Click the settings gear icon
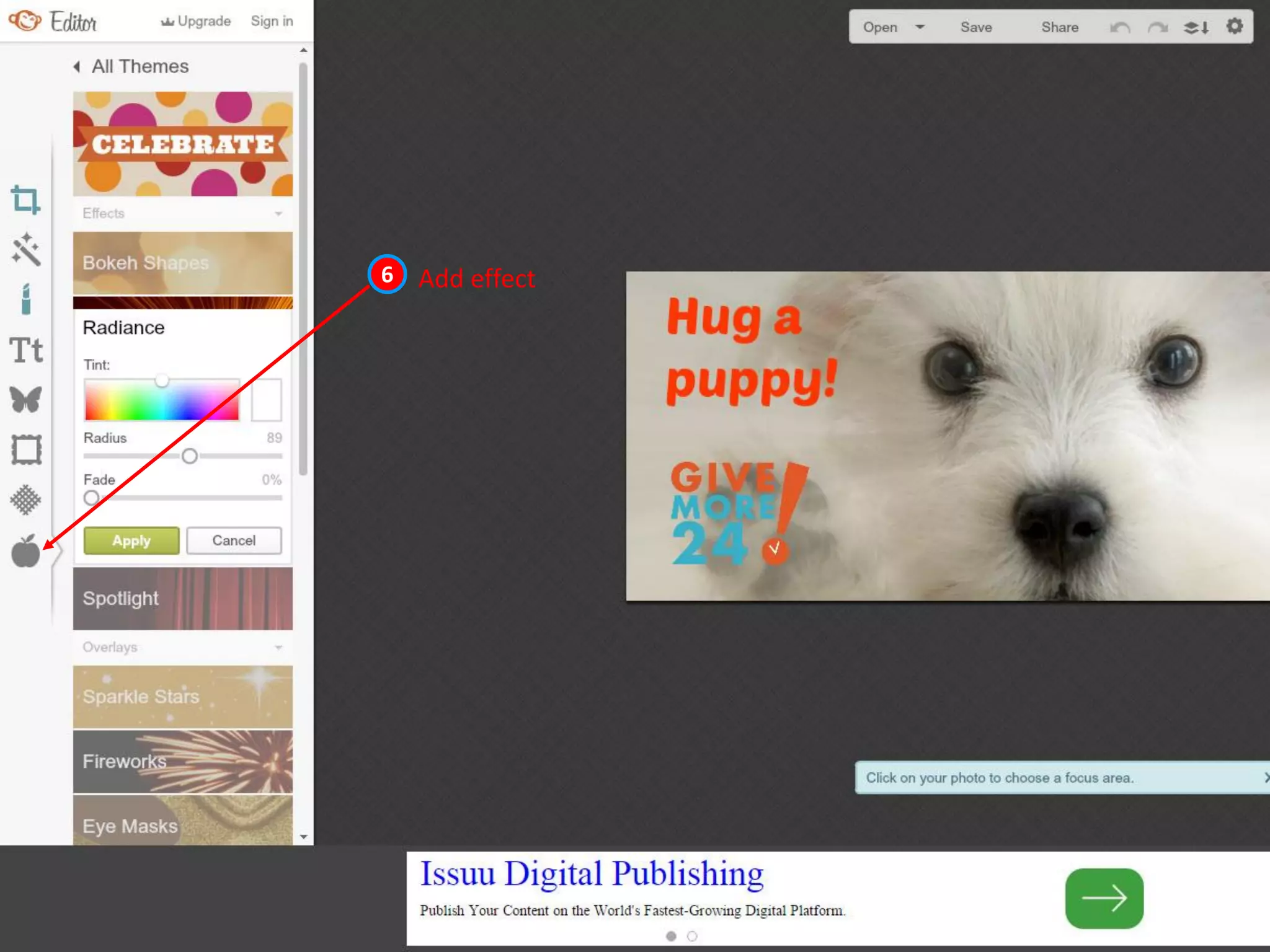 [x=1234, y=27]
